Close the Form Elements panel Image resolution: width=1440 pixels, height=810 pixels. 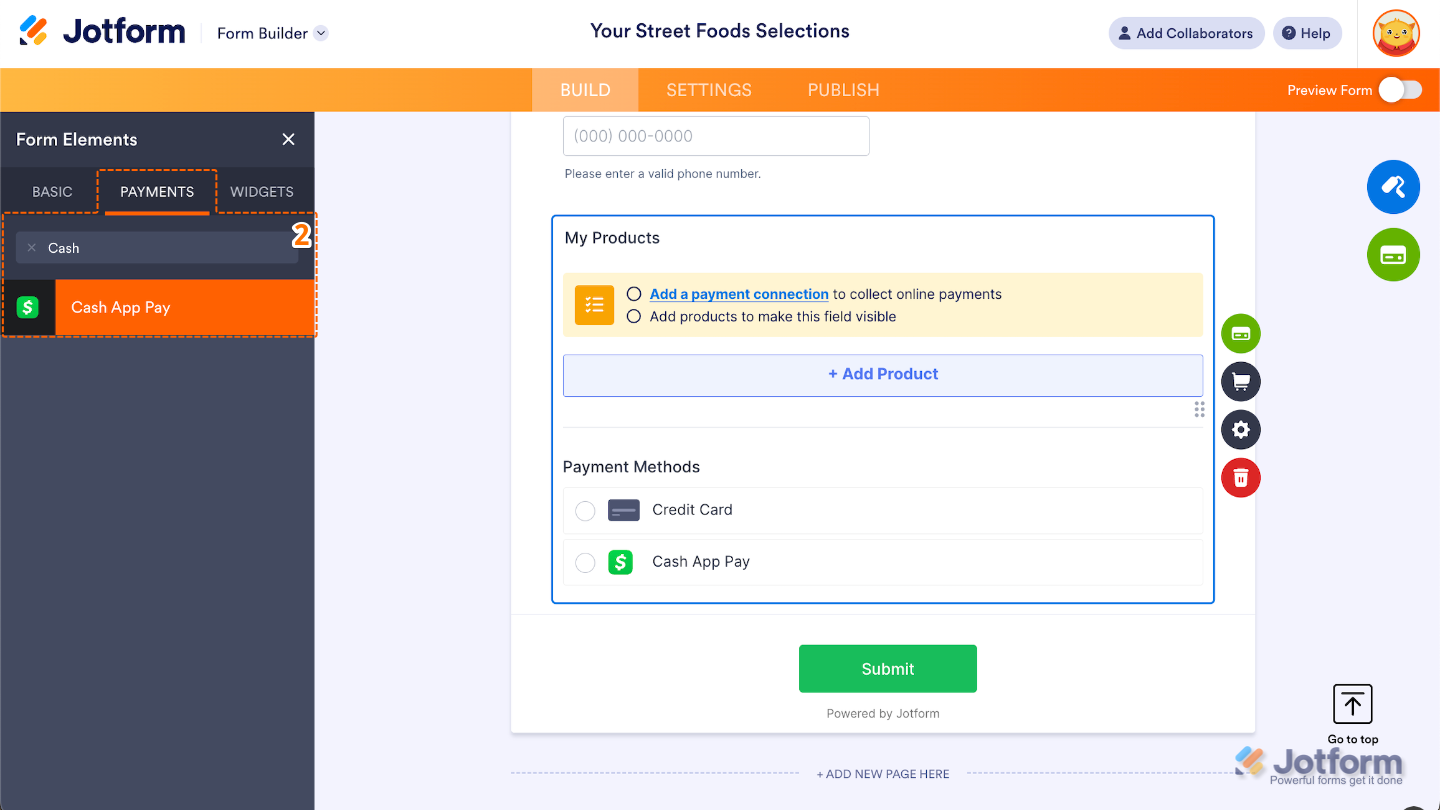point(289,140)
